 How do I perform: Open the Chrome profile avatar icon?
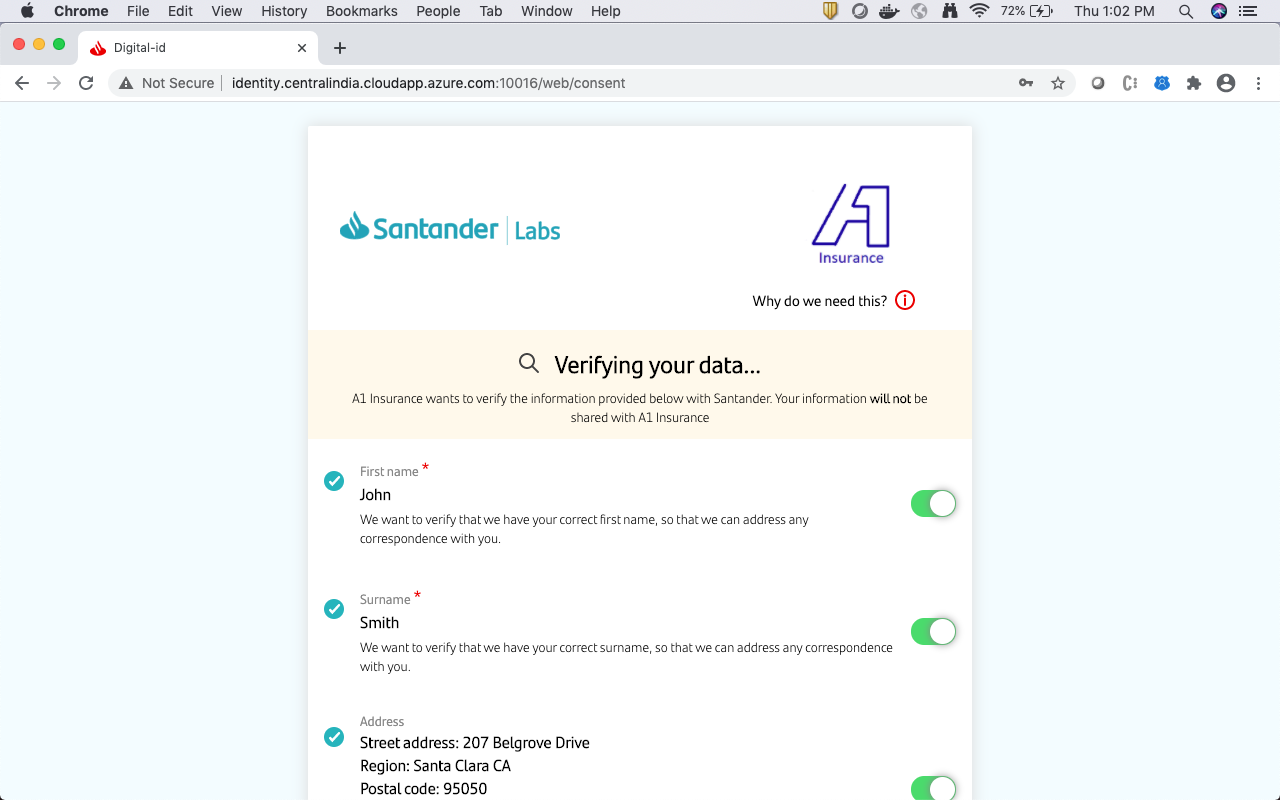(x=1226, y=83)
